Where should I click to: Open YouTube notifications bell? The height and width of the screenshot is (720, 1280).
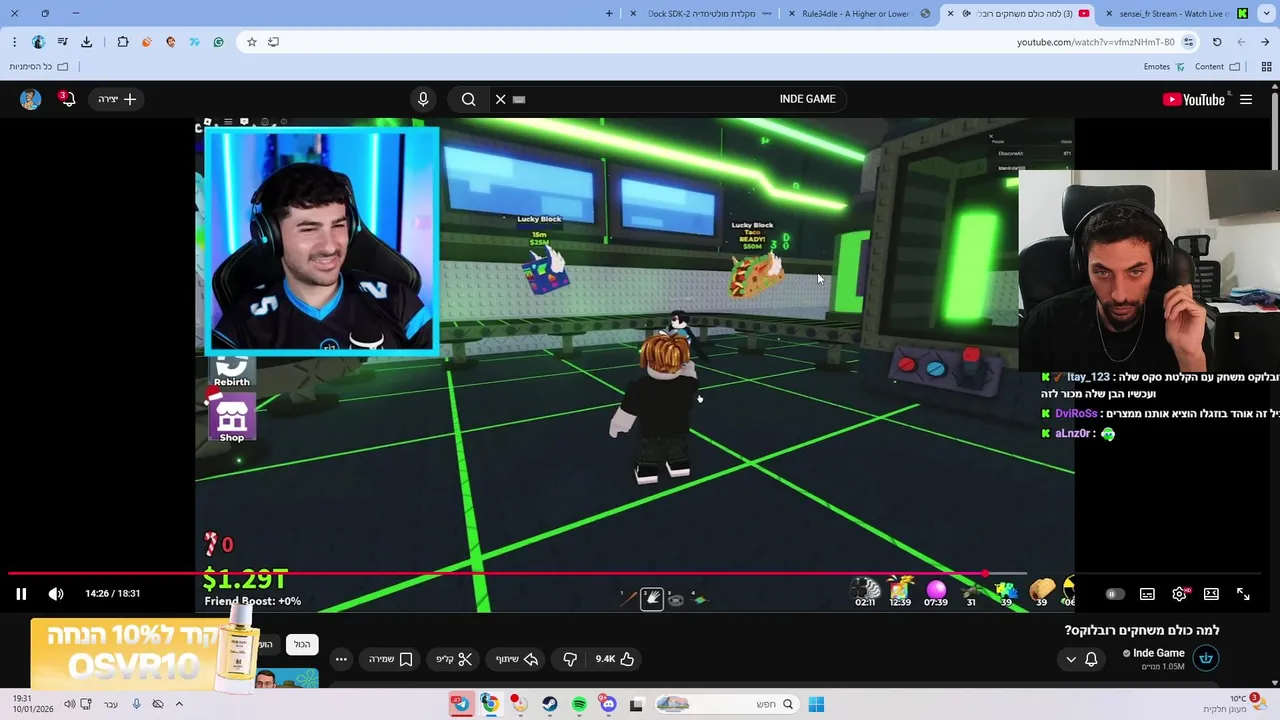(67, 99)
